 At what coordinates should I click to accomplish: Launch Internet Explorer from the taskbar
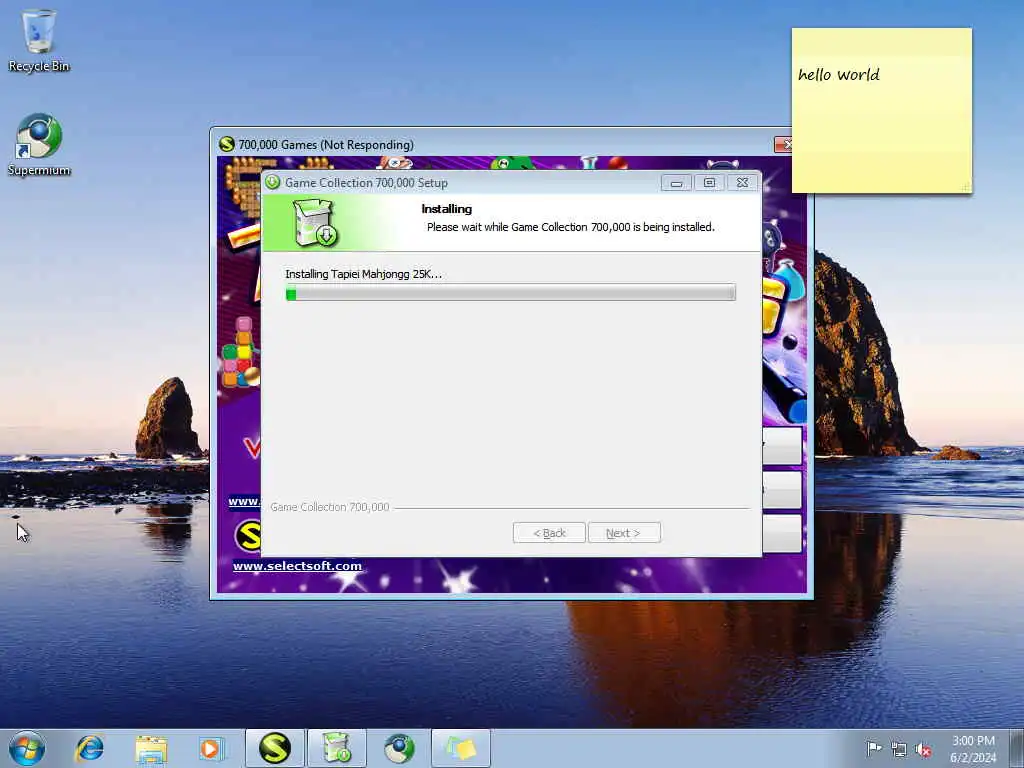[89, 748]
